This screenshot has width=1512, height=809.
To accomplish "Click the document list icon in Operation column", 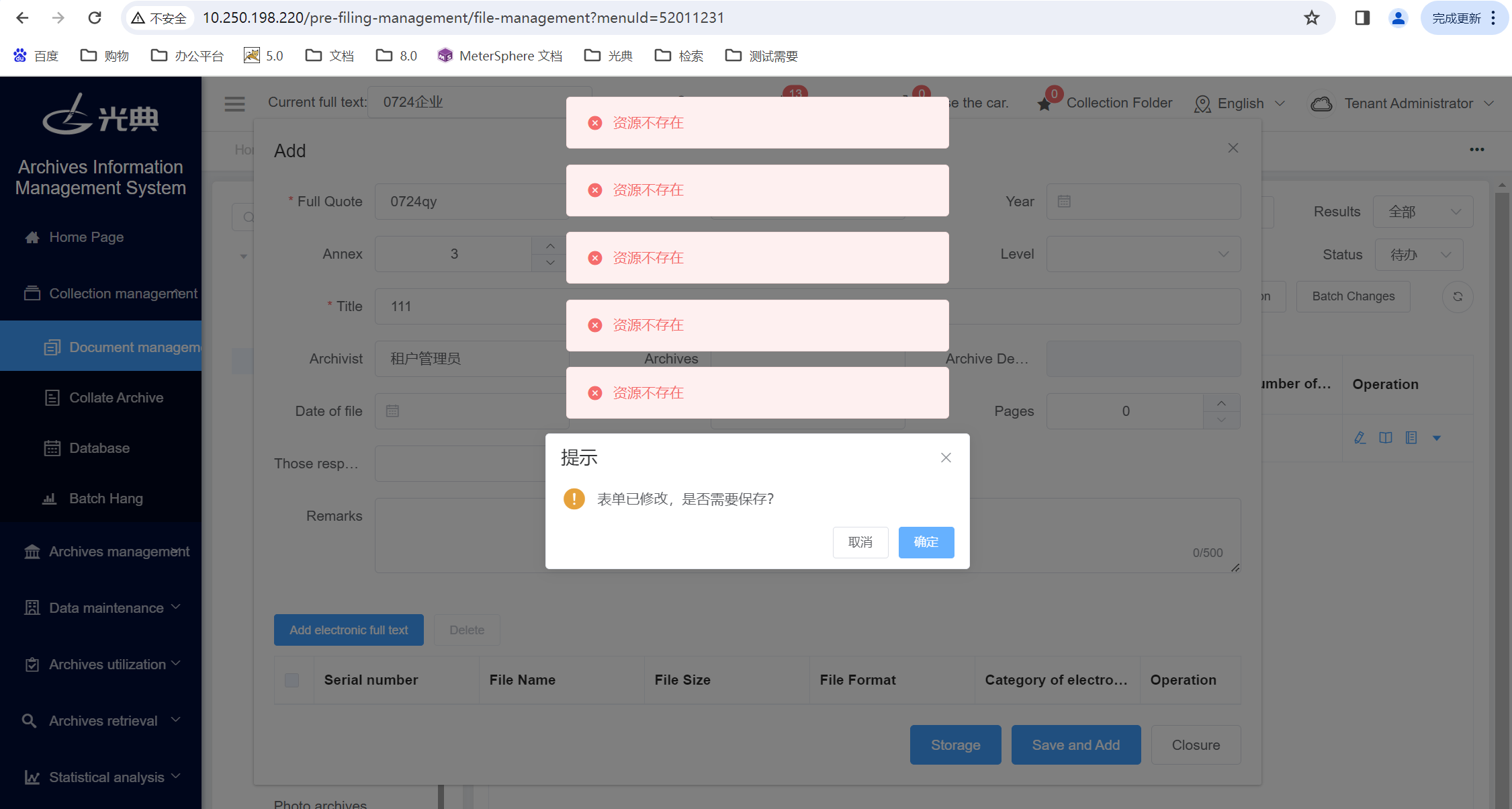I will tap(1411, 438).
